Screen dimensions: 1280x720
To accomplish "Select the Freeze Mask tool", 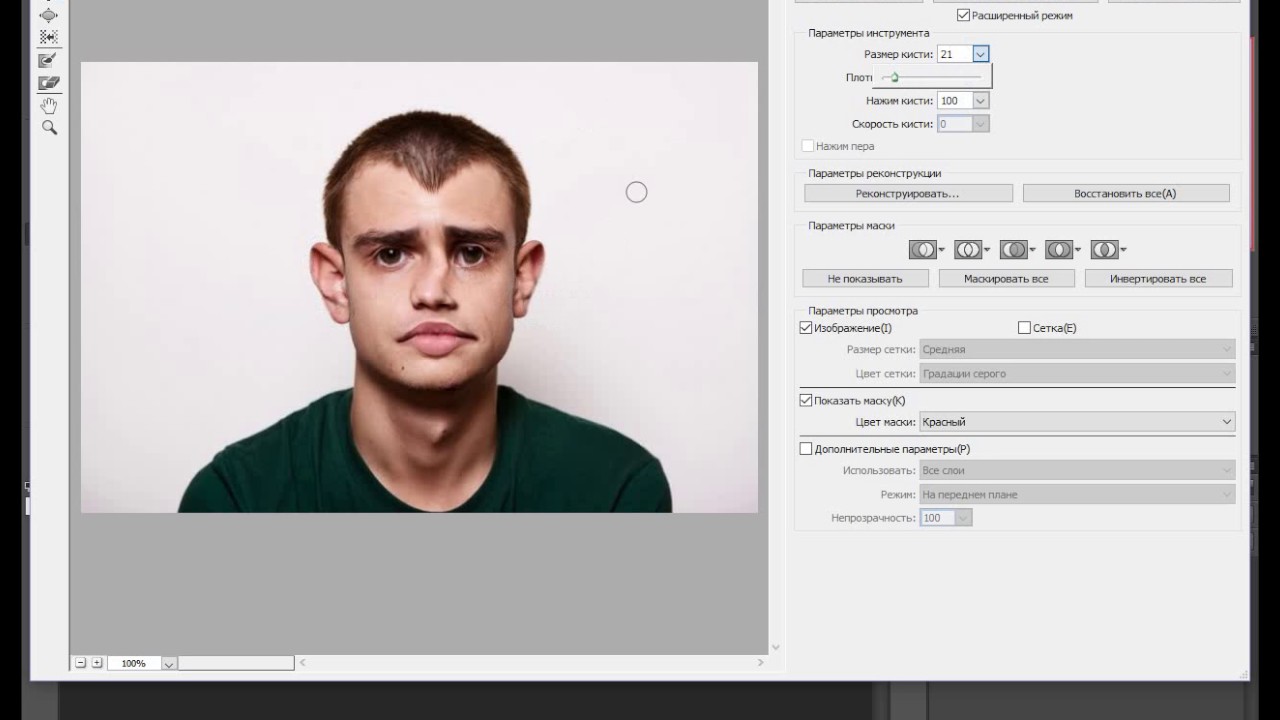I will point(48,61).
